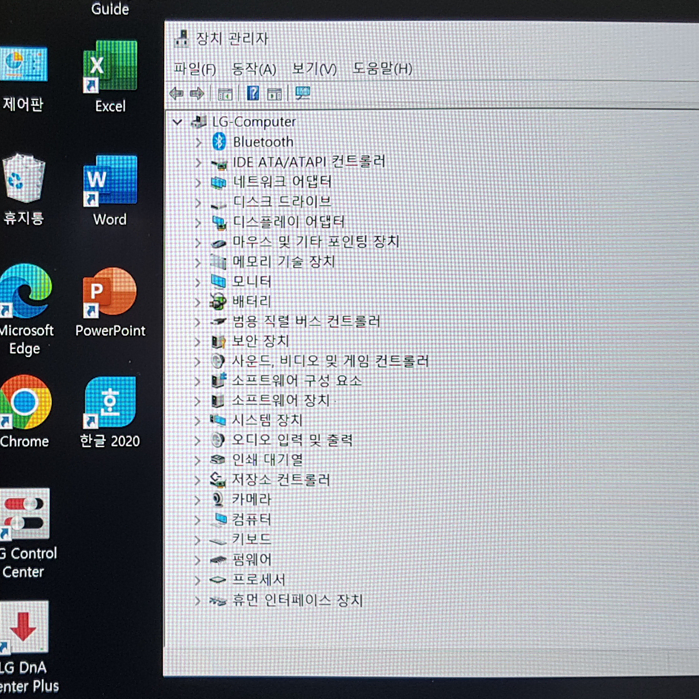The width and height of the screenshot is (699, 699).
Task: Expand the 키보드 node
Action: [197, 540]
